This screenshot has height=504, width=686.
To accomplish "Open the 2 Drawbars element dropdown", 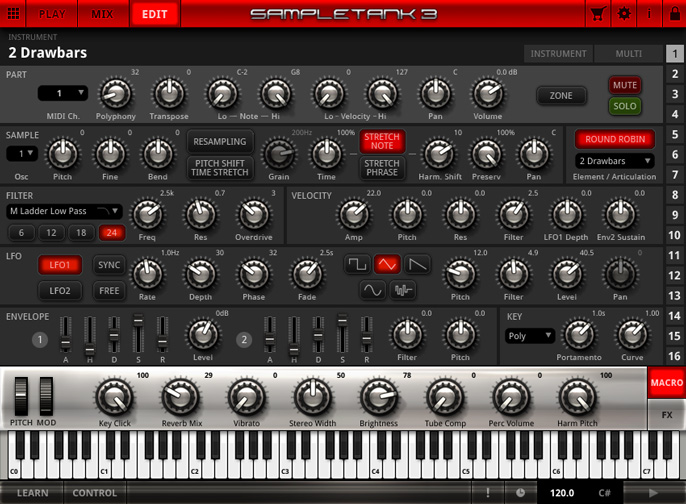I will (x=615, y=161).
